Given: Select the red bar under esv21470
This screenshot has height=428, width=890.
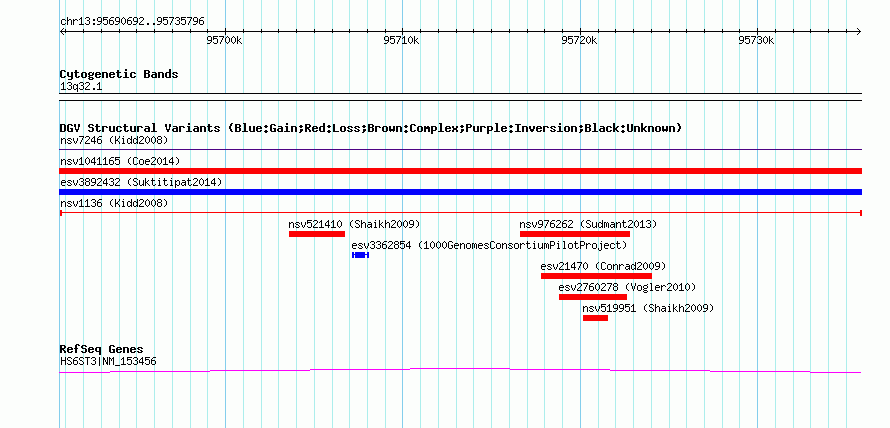Looking at the screenshot, I should (x=597, y=276).
